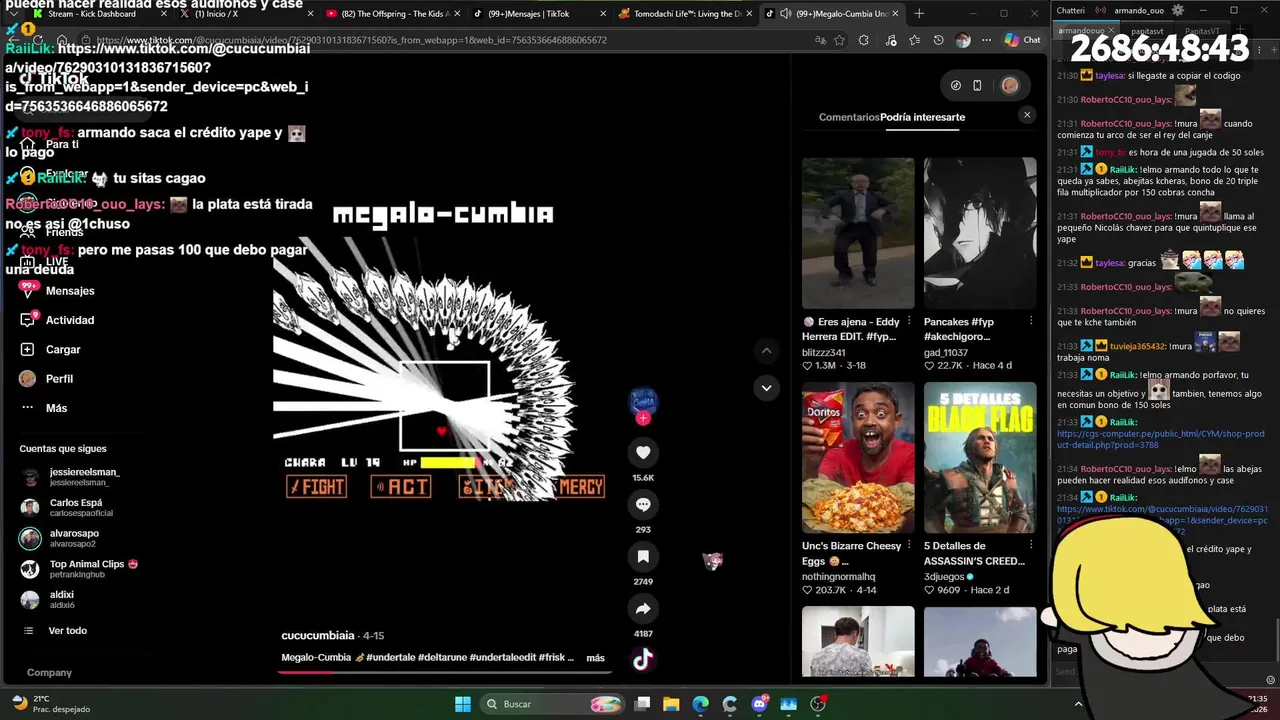Open aldixi followed account

(62, 599)
